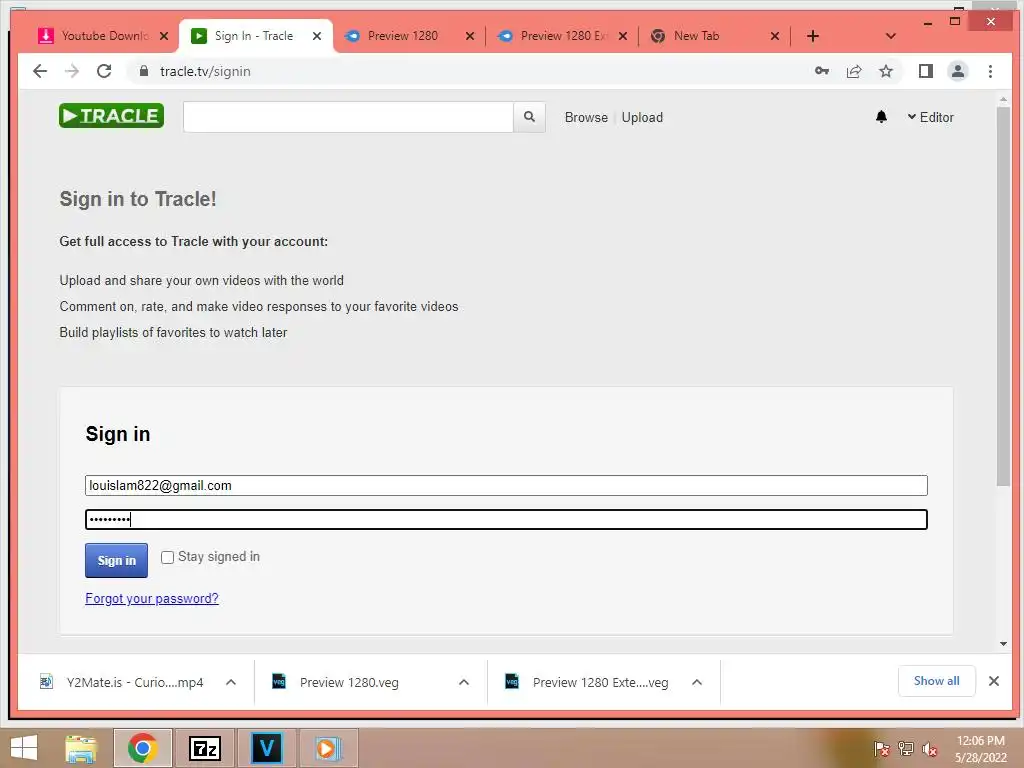Screen dimensions: 1024x768
Task: Open Windows Start button
Action: 24,748
